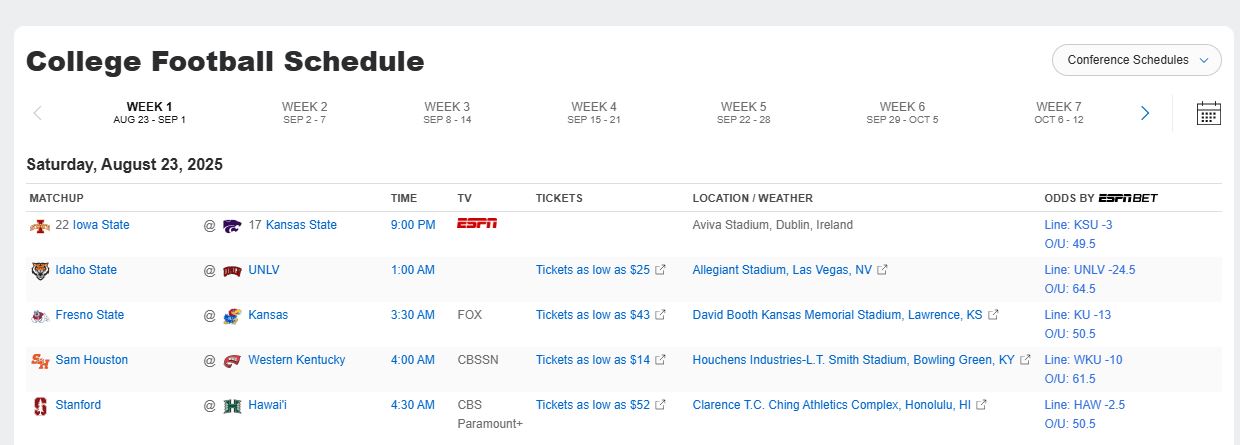Viewport: 1240px width, 445px height.
Task: Select the Week 2 tab
Action: 304,112
